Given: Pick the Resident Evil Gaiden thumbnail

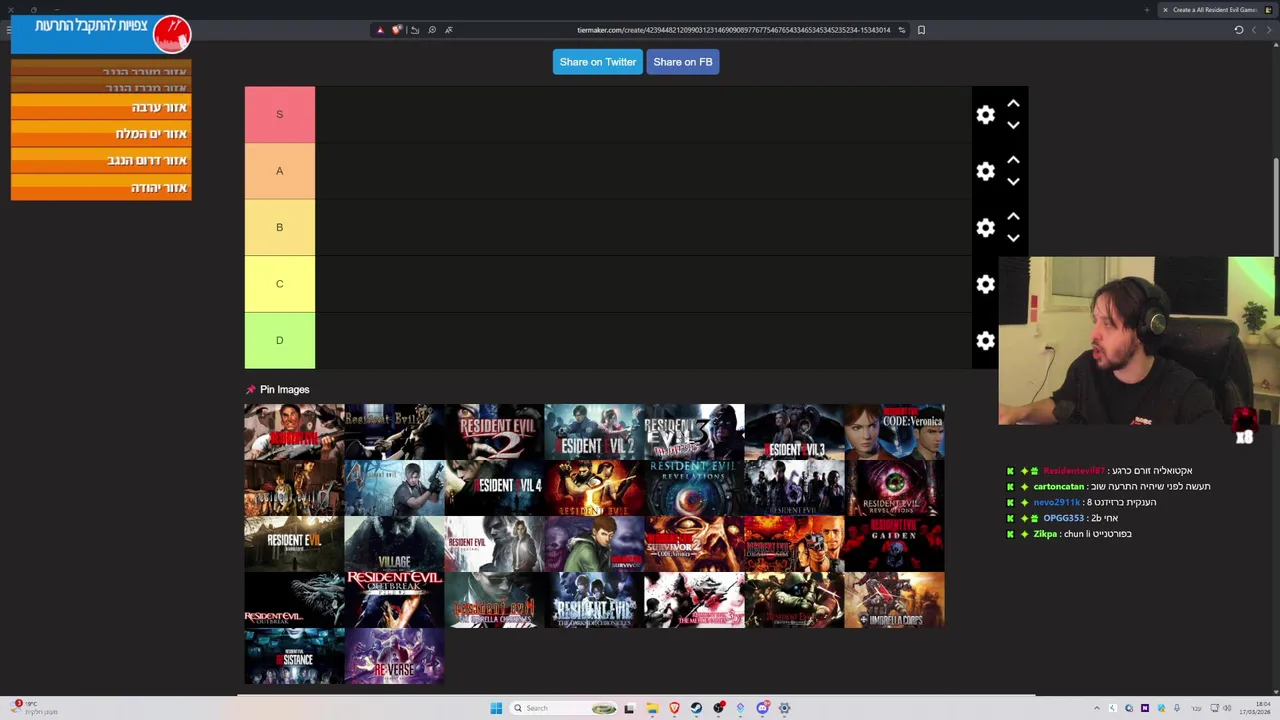Looking at the screenshot, I should point(894,544).
